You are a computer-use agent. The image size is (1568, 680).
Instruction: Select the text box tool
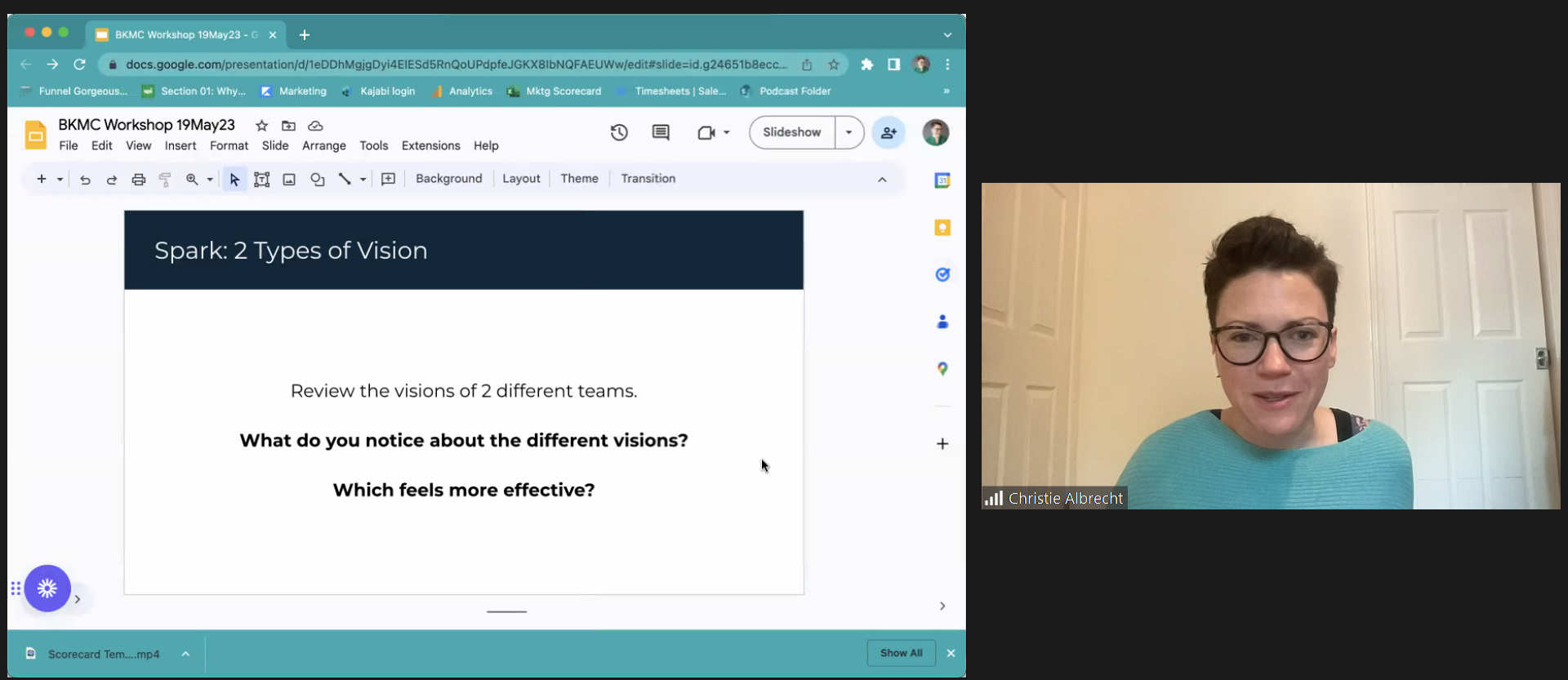[x=261, y=180]
